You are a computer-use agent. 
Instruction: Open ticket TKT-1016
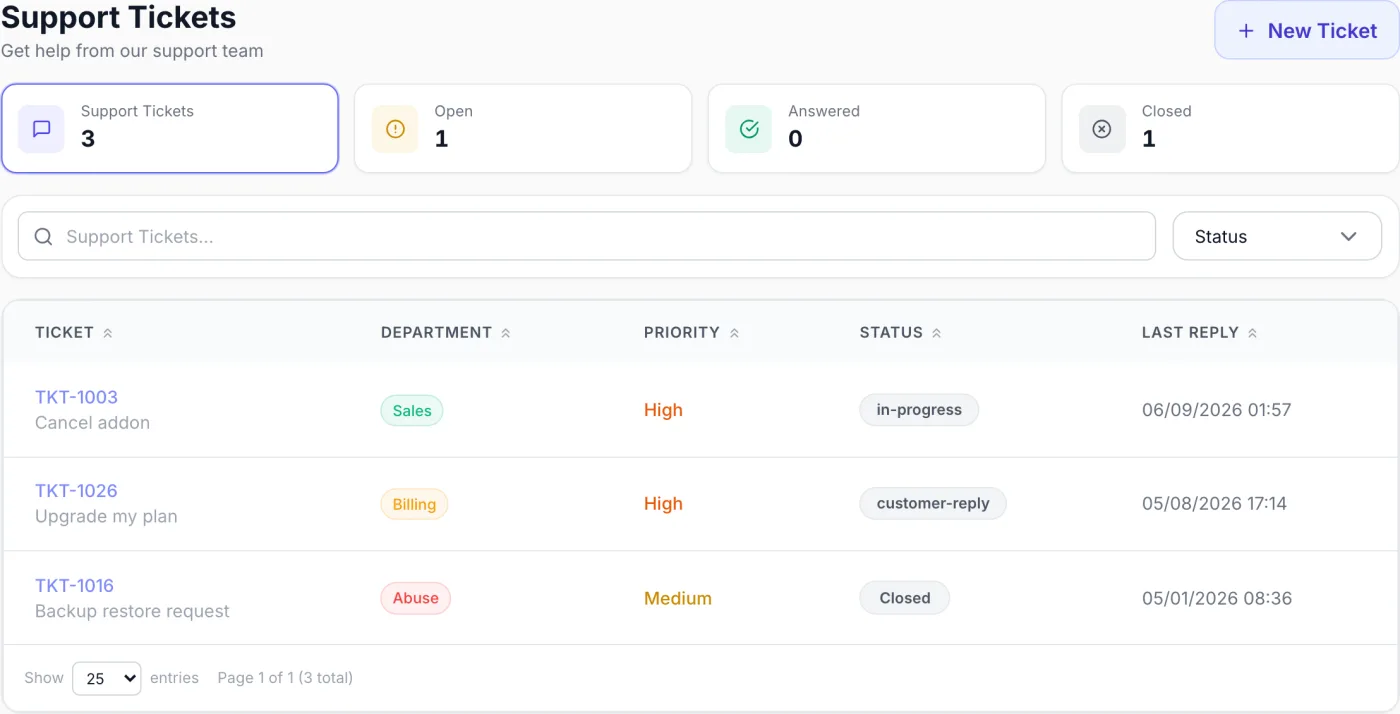74,585
